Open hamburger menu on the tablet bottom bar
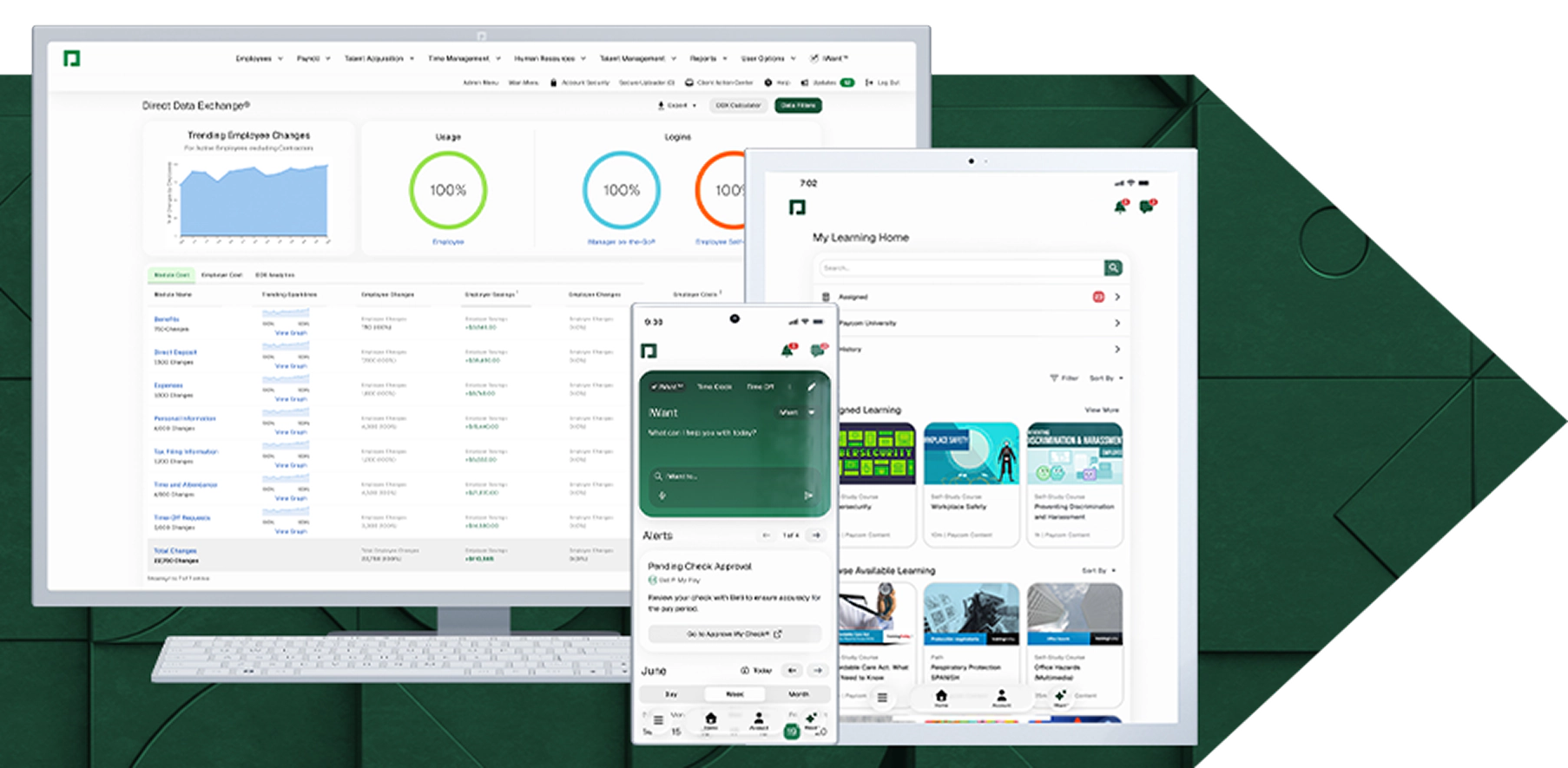This screenshot has width=1568, height=768. click(x=882, y=698)
